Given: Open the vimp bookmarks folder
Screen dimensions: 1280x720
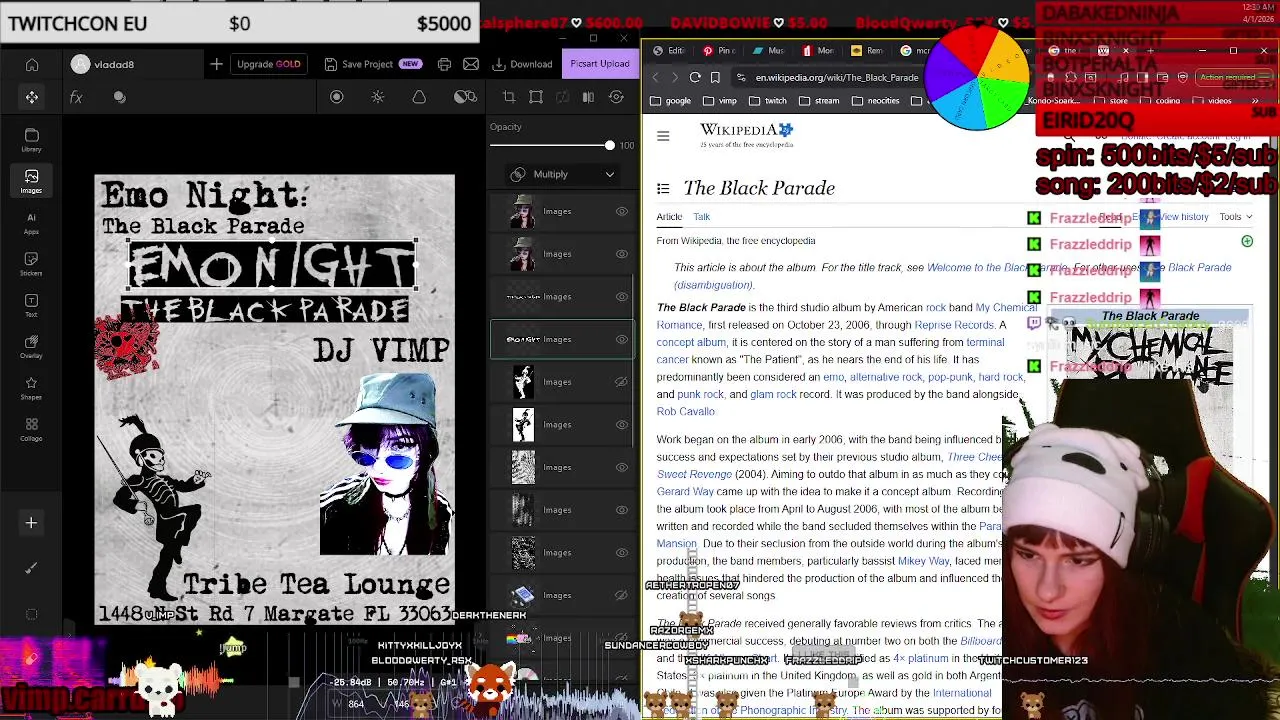Looking at the screenshot, I should (x=719, y=101).
